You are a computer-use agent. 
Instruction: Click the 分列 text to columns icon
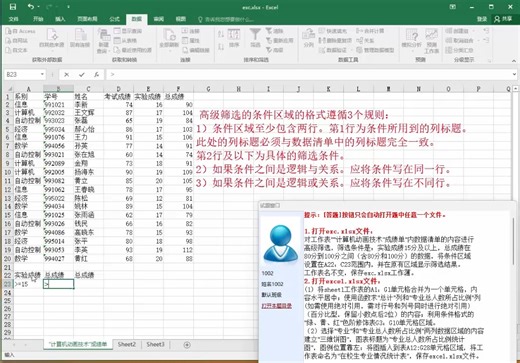pyautogui.click(x=308, y=38)
